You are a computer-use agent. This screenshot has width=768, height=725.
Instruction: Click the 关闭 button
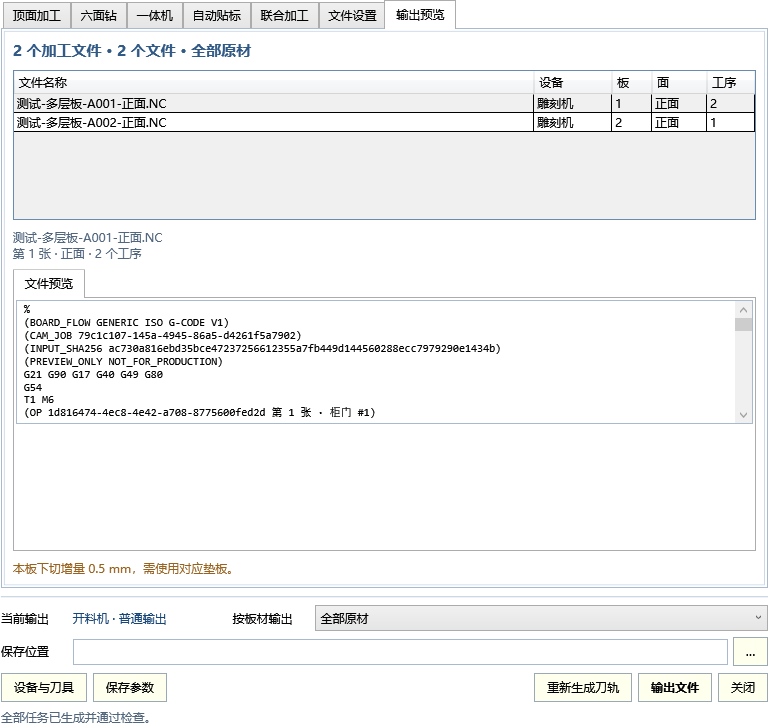point(743,687)
